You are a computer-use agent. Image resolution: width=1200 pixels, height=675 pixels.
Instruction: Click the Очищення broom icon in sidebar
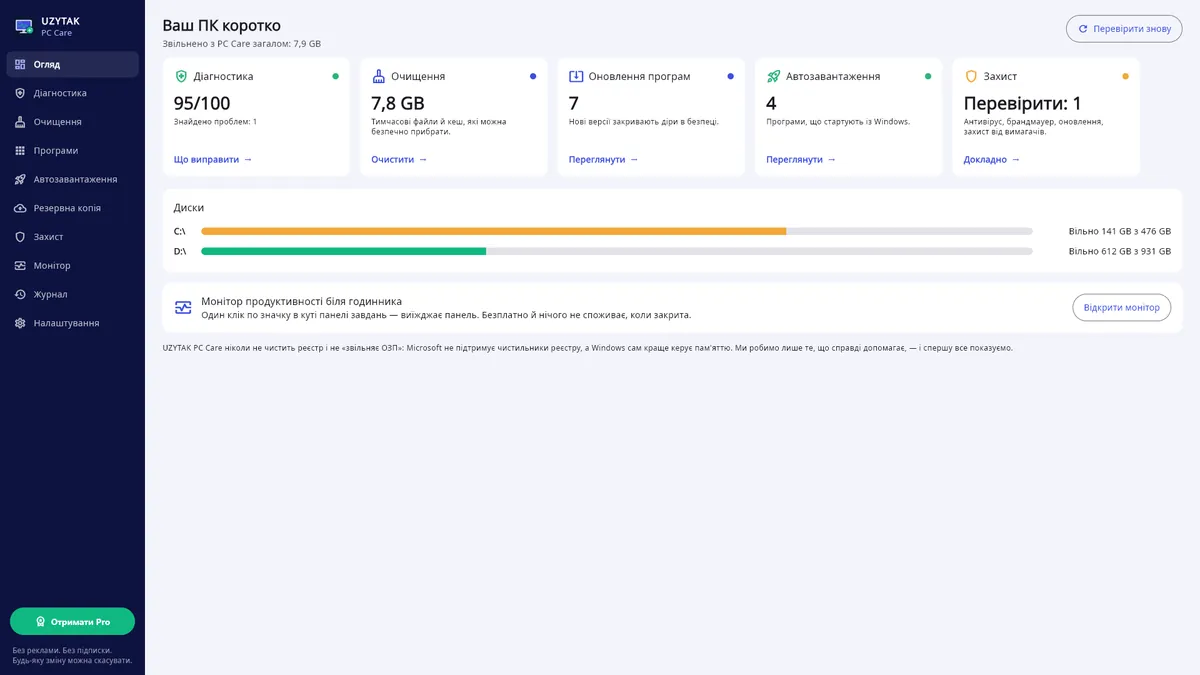(x=20, y=122)
